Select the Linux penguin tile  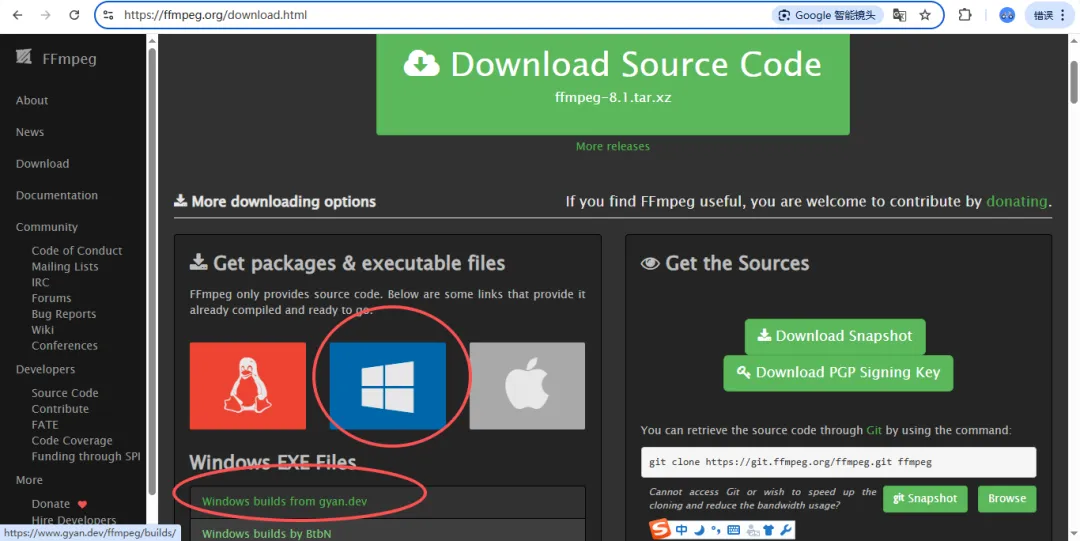248,386
